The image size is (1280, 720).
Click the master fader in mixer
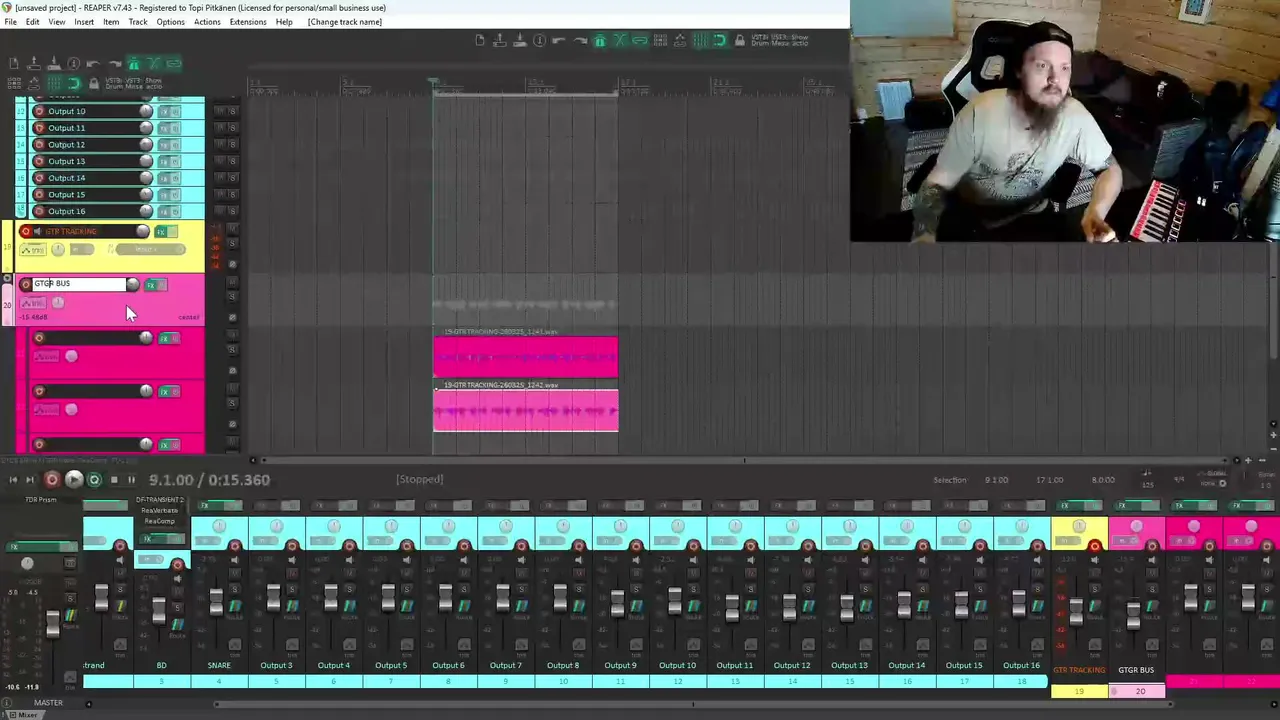click(52, 624)
